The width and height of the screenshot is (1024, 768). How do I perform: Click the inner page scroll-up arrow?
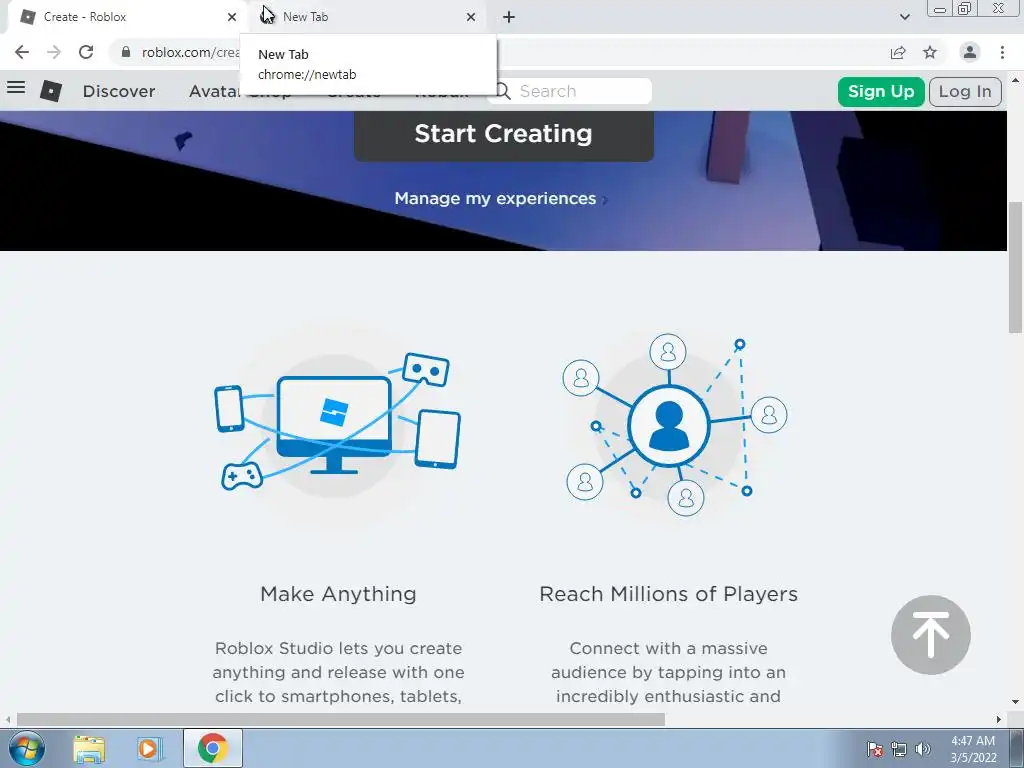click(1015, 80)
